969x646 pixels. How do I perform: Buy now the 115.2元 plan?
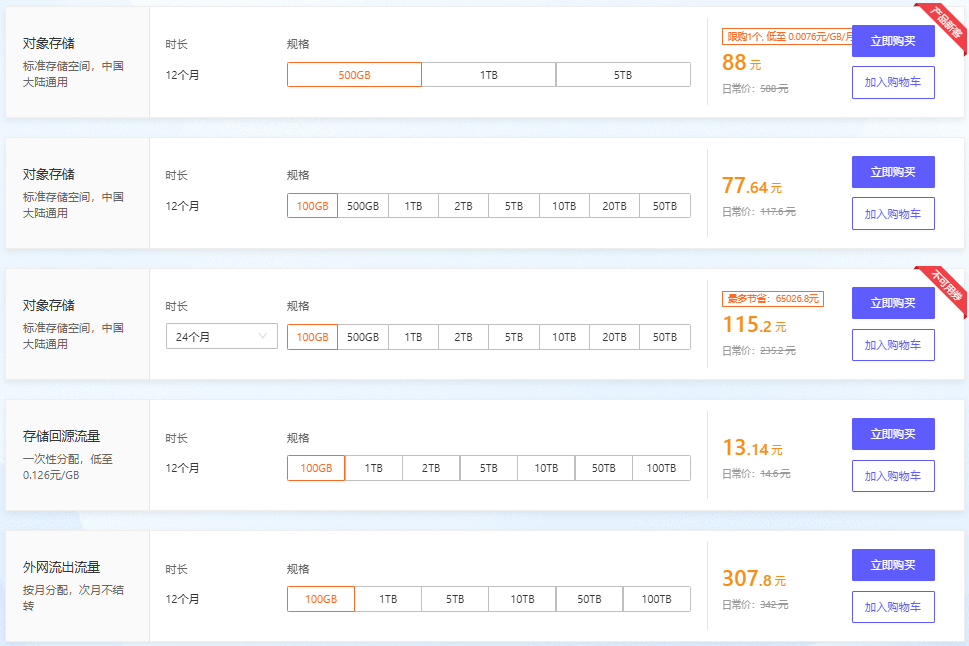pyautogui.click(x=893, y=303)
